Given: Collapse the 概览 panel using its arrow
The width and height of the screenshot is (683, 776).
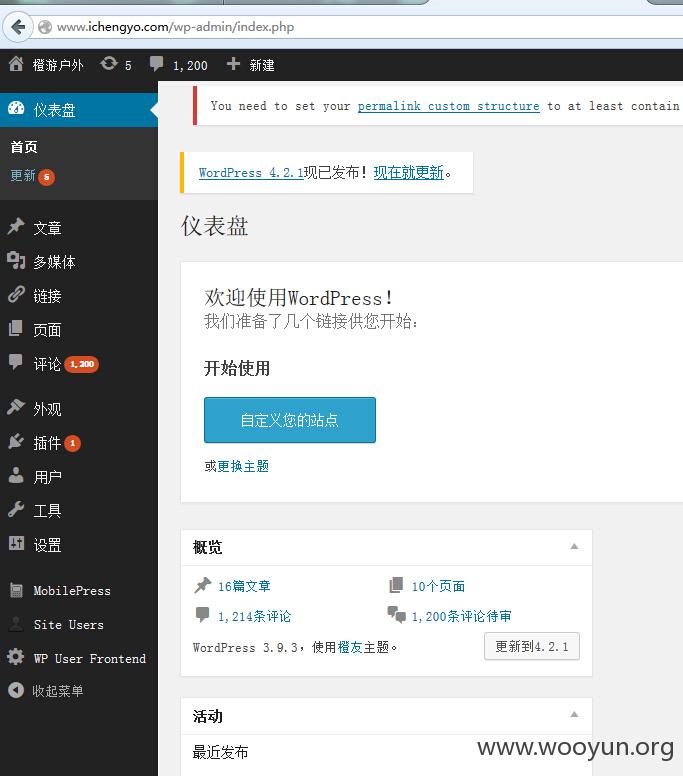Looking at the screenshot, I should 574,546.
